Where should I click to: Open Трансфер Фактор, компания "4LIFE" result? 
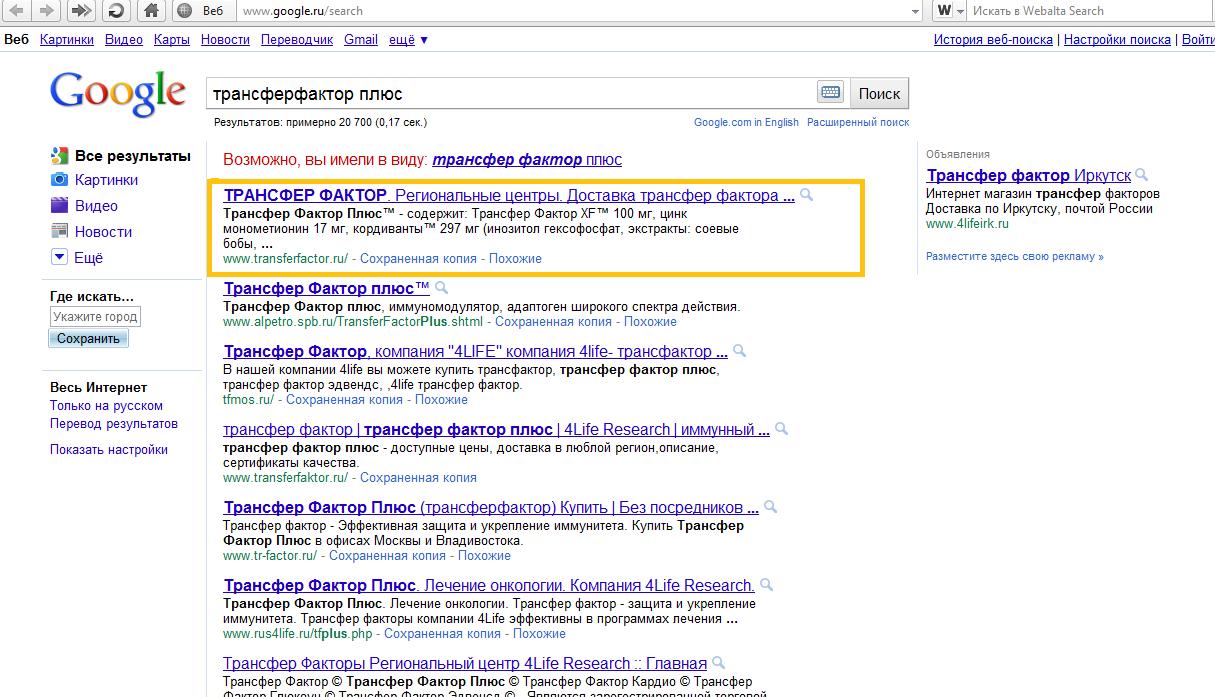pos(475,352)
